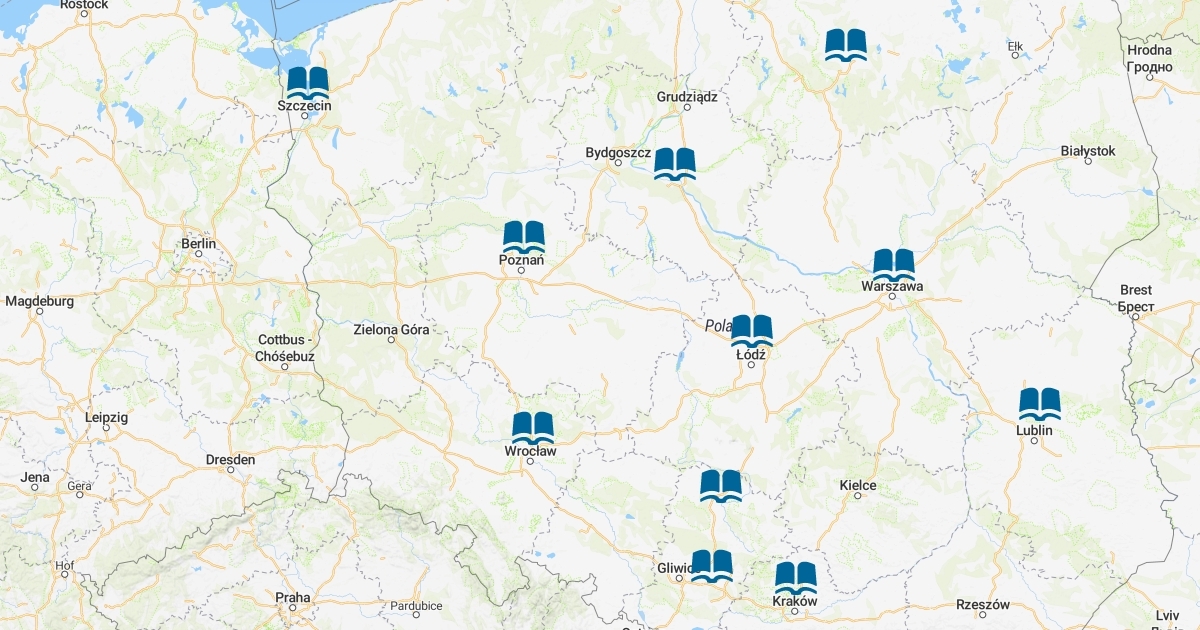Click the book marker over Warszawa
The width and height of the screenshot is (1200, 630).
(x=894, y=264)
